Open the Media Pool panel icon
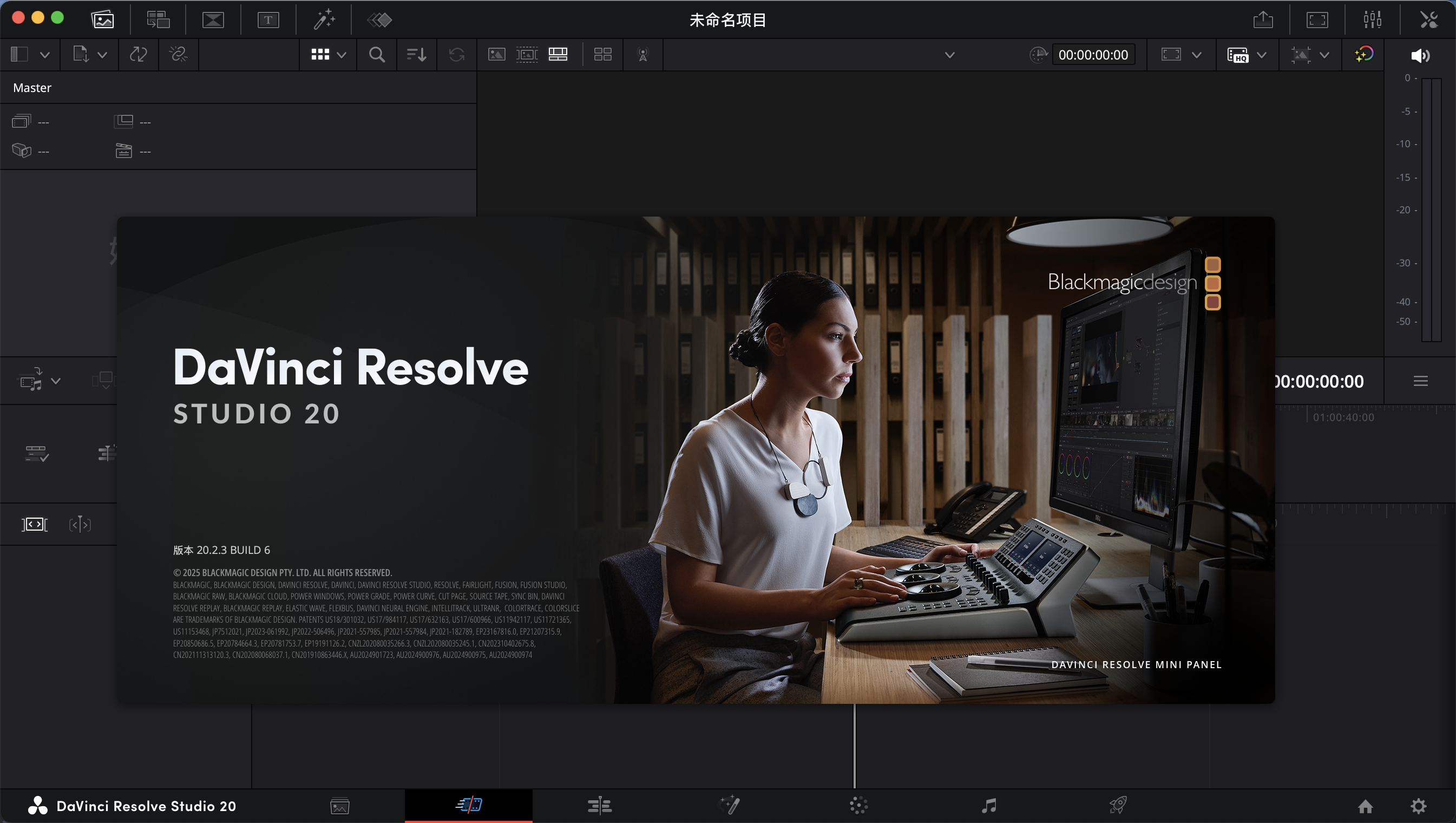The height and width of the screenshot is (823, 1456). (x=102, y=21)
